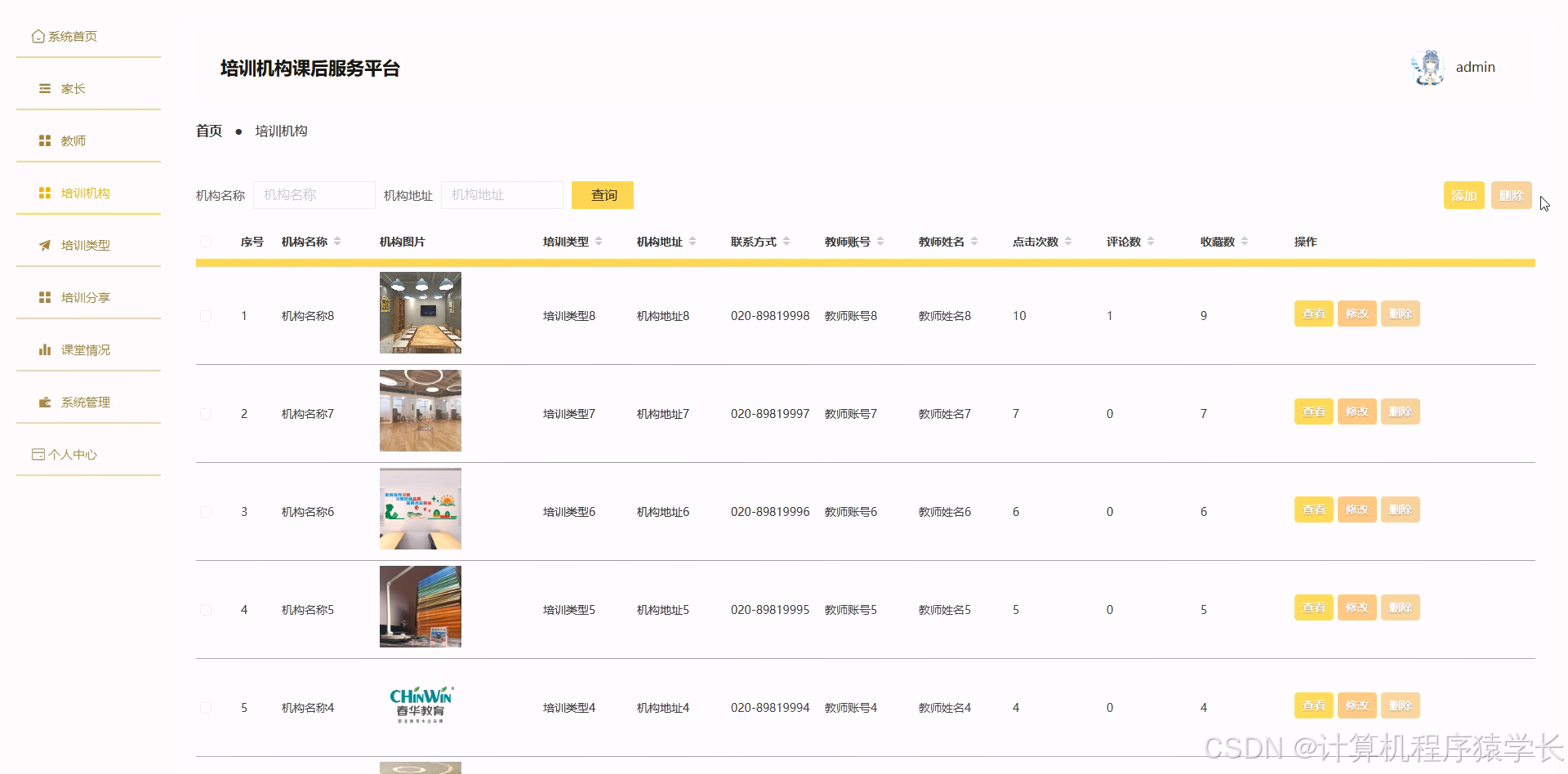This screenshot has height=774, width=1568.
Task: Click 删除 for row 机构名称6
Action: (x=1401, y=509)
